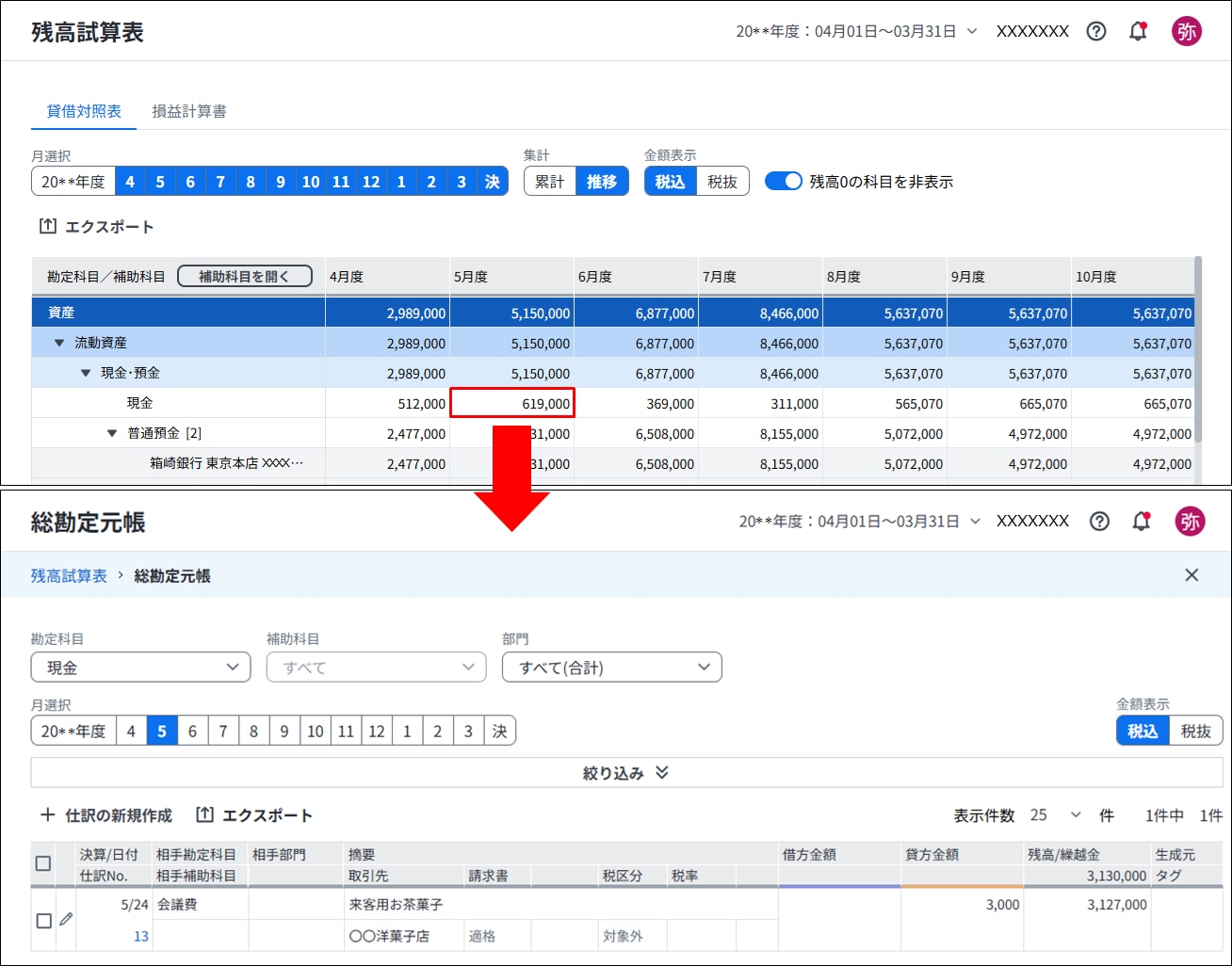This screenshot has height=966, width=1232.
Task: Click the user avatar in the 残高試算表 header
Action: [x=1186, y=31]
